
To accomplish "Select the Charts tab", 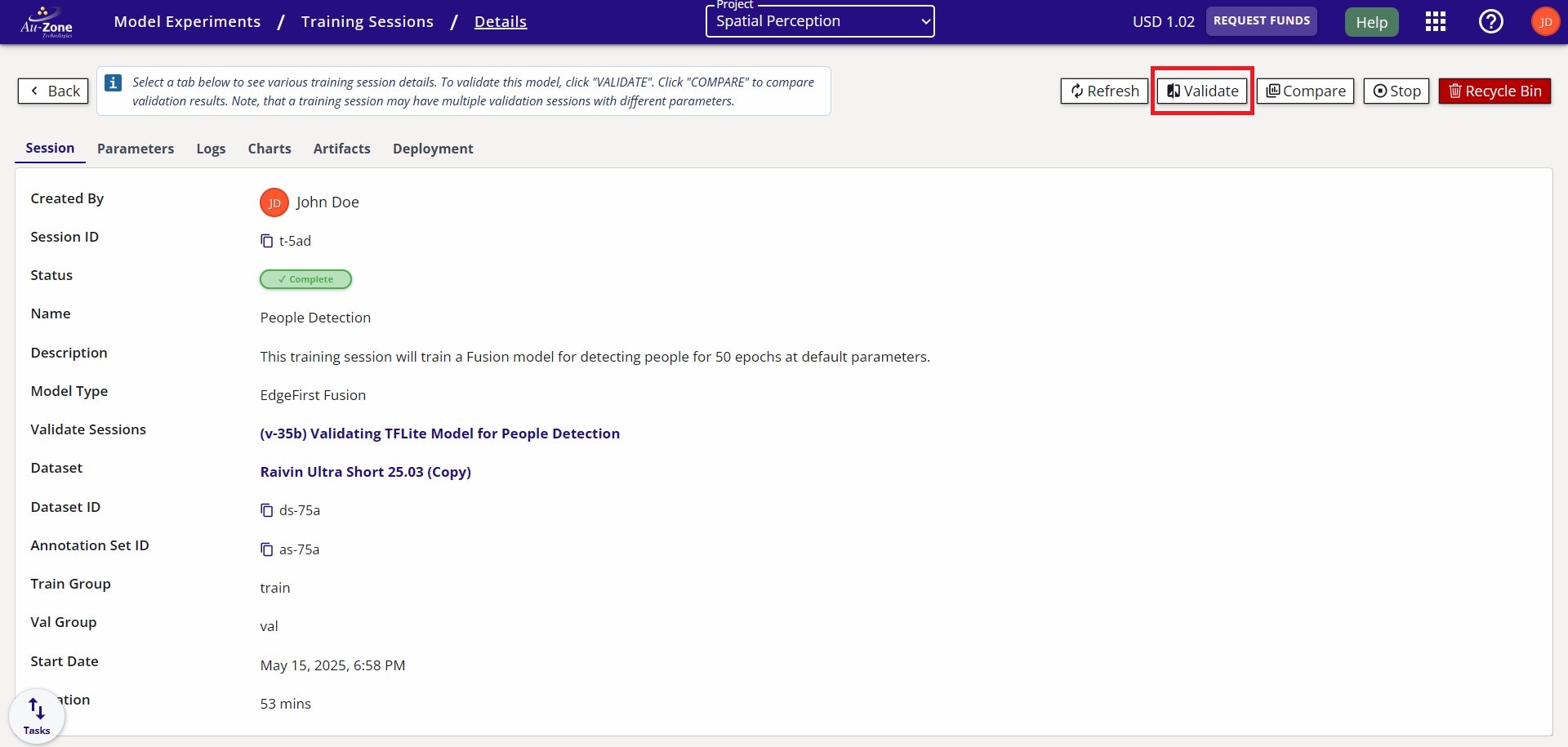I will click(269, 149).
